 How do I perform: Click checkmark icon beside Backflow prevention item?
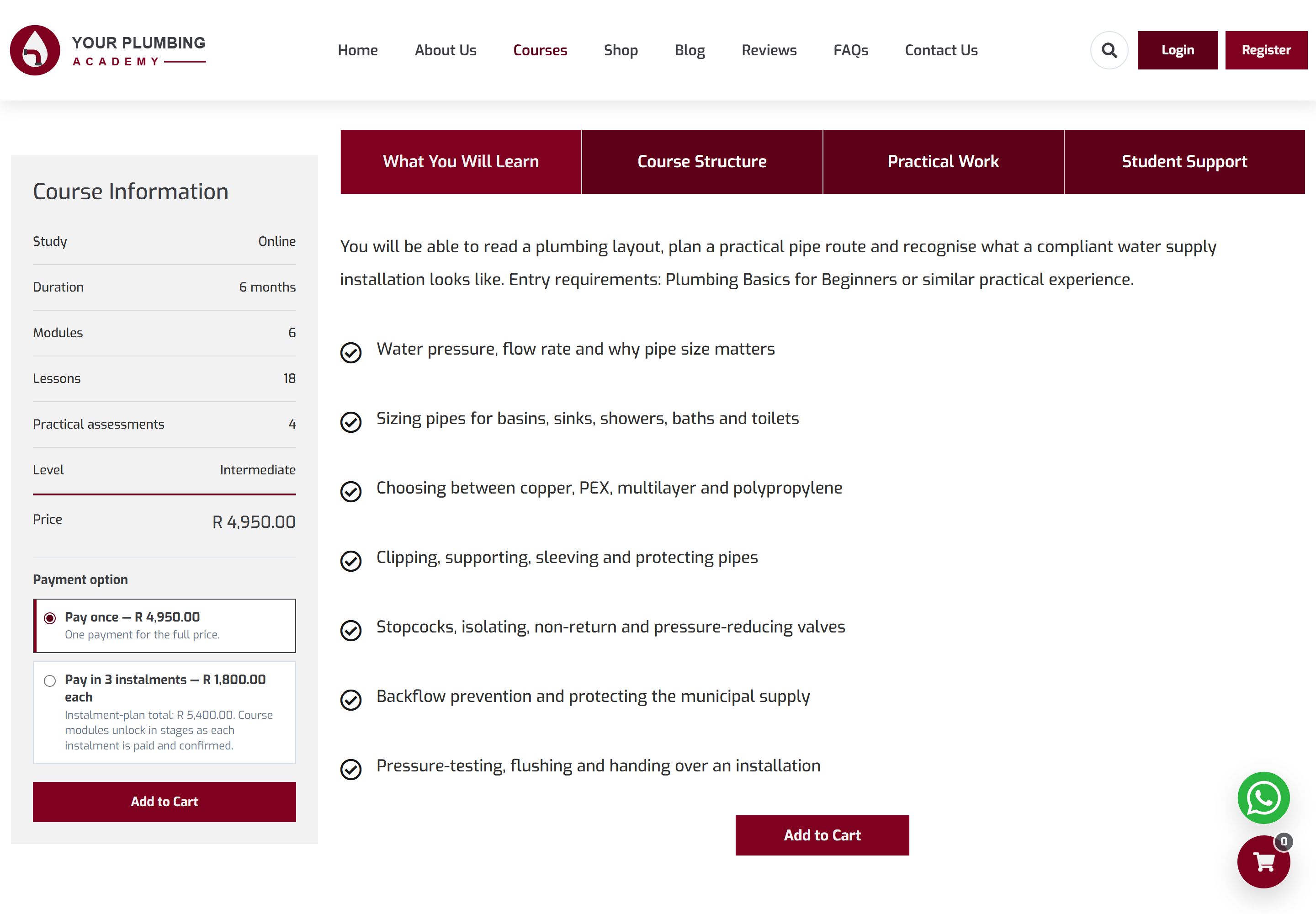click(350, 700)
